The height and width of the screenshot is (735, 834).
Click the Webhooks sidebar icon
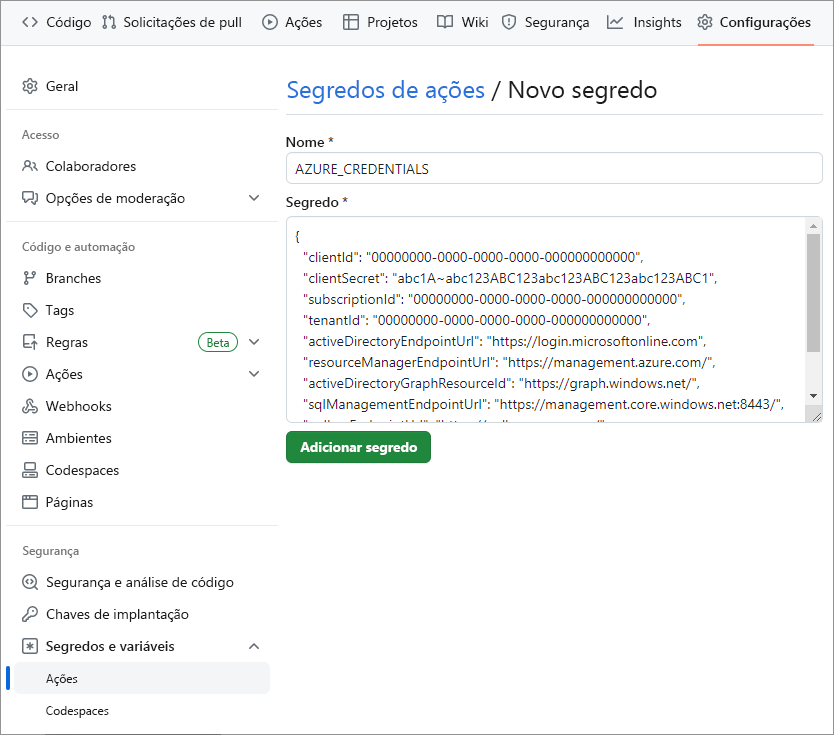pos(30,406)
